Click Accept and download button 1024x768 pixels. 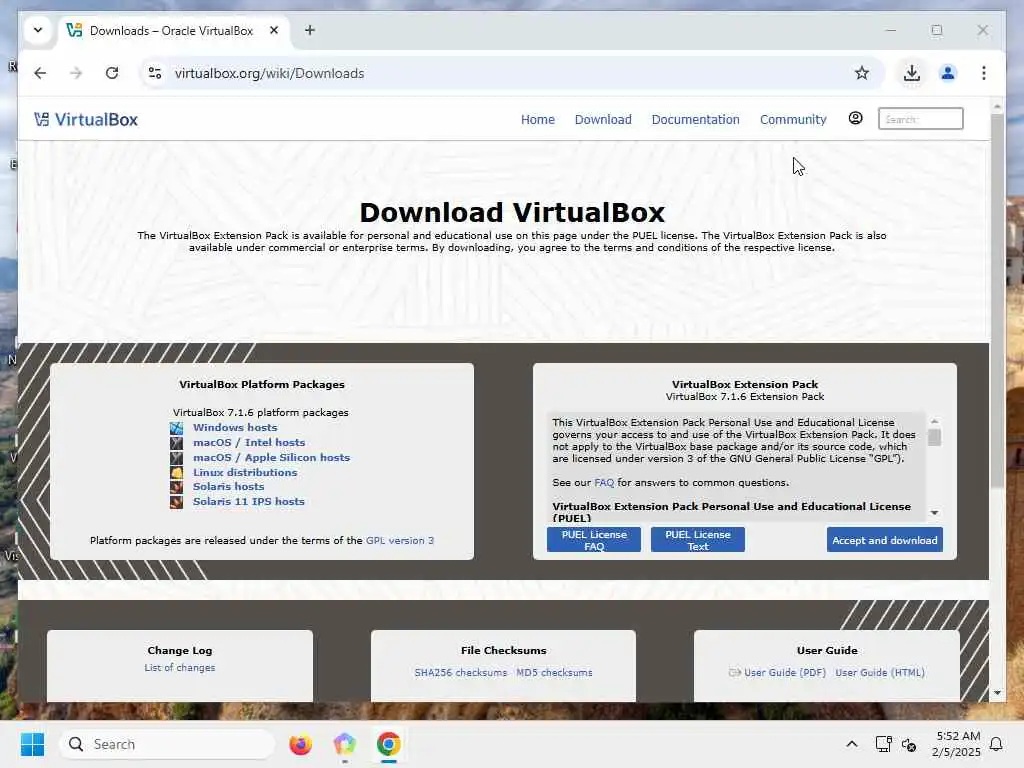884,540
